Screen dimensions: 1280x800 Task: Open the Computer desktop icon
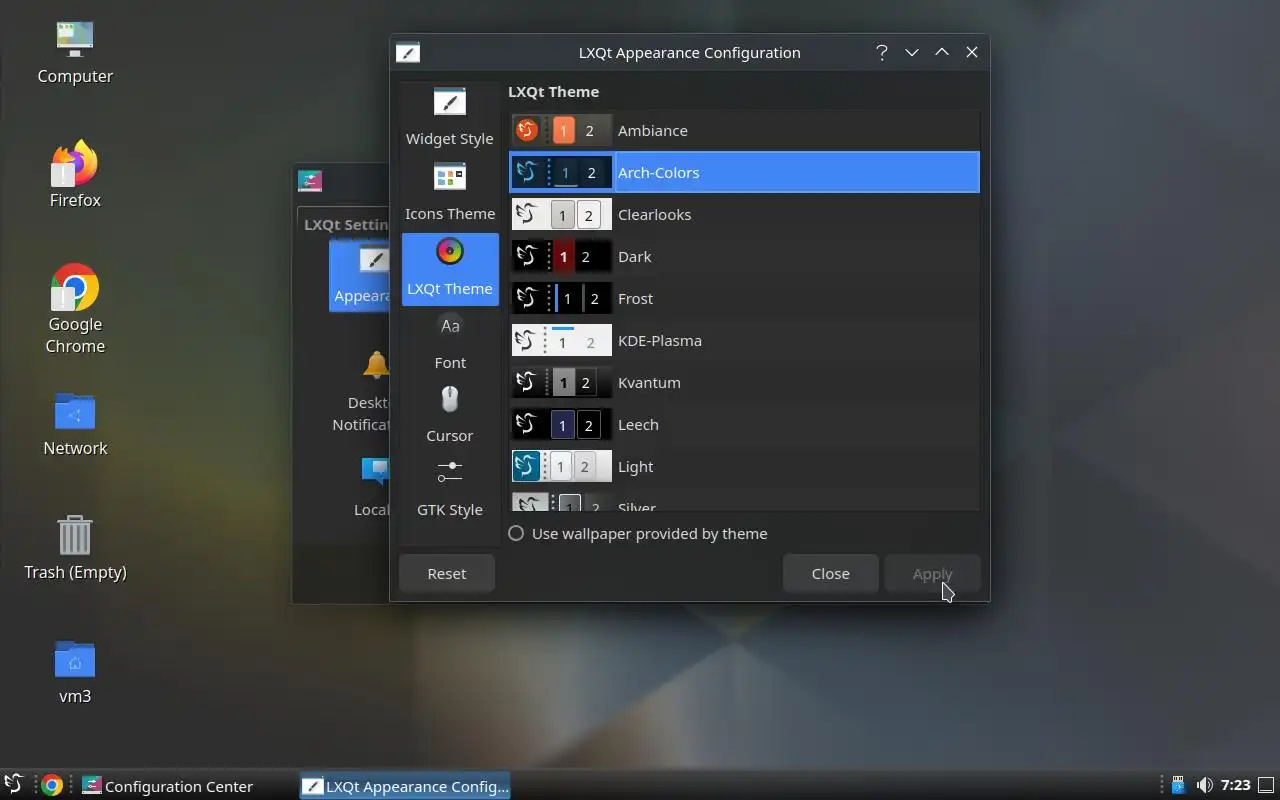tap(75, 52)
